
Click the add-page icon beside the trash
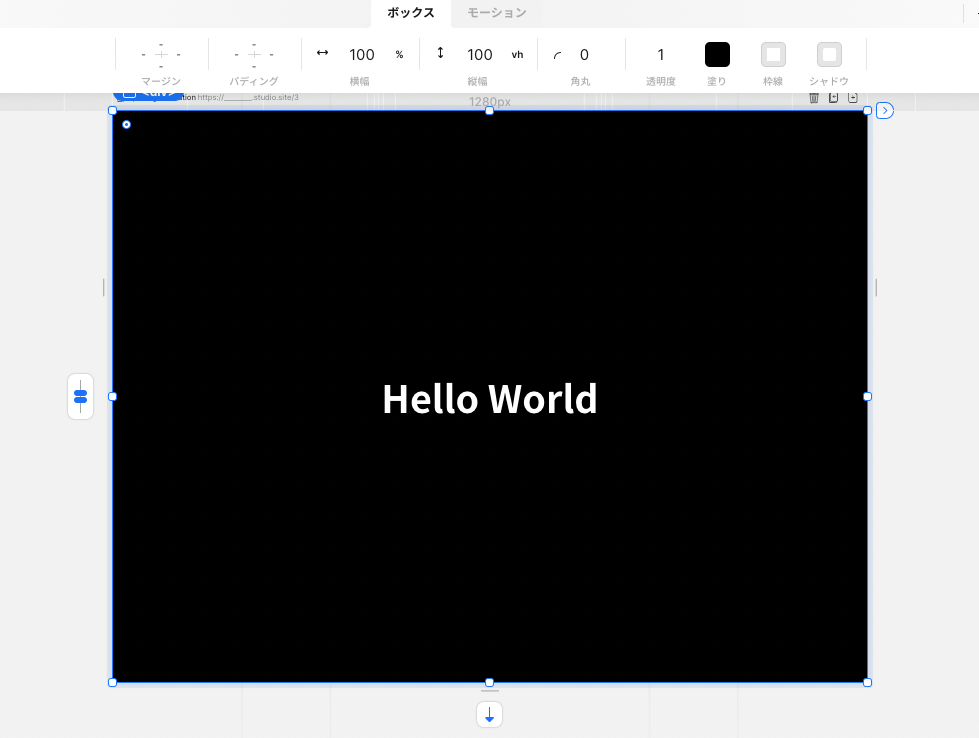834,98
